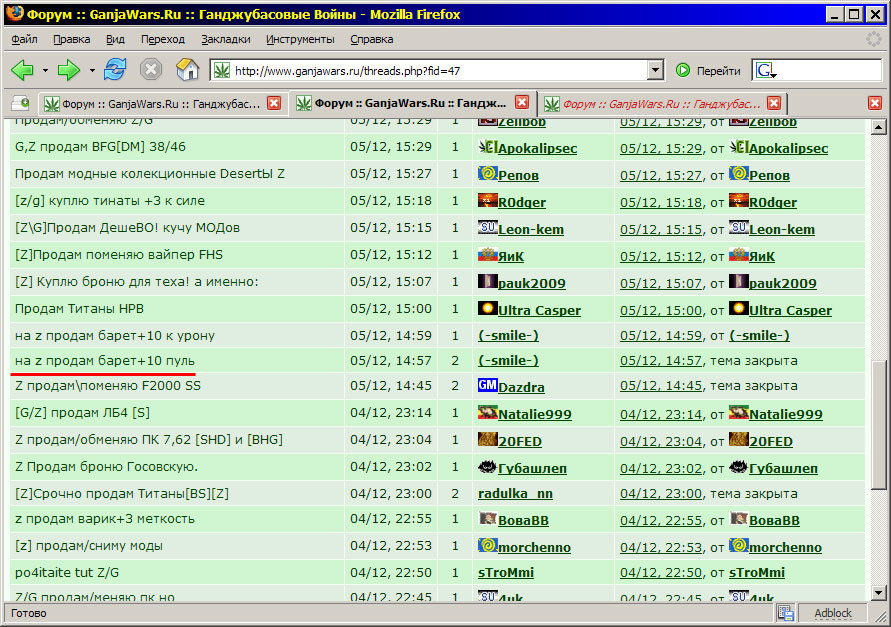Screen dimensions: 891x627
Task: Open the Переход menu
Action: click(x=163, y=39)
